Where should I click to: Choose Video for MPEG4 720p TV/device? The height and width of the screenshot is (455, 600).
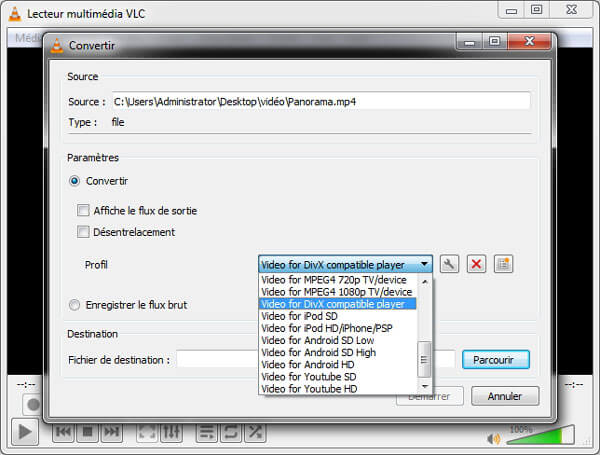click(338, 280)
